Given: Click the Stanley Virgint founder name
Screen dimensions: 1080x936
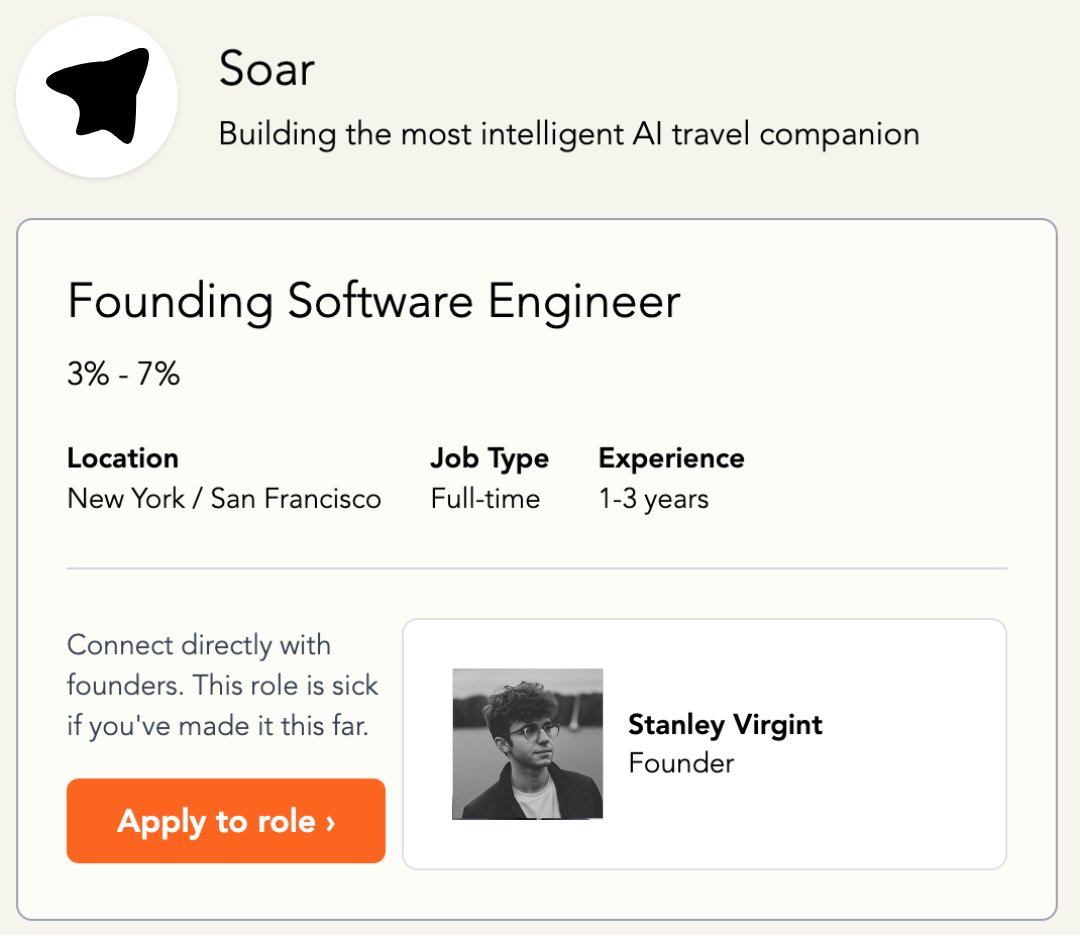Looking at the screenshot, I should tap(725, 724).
